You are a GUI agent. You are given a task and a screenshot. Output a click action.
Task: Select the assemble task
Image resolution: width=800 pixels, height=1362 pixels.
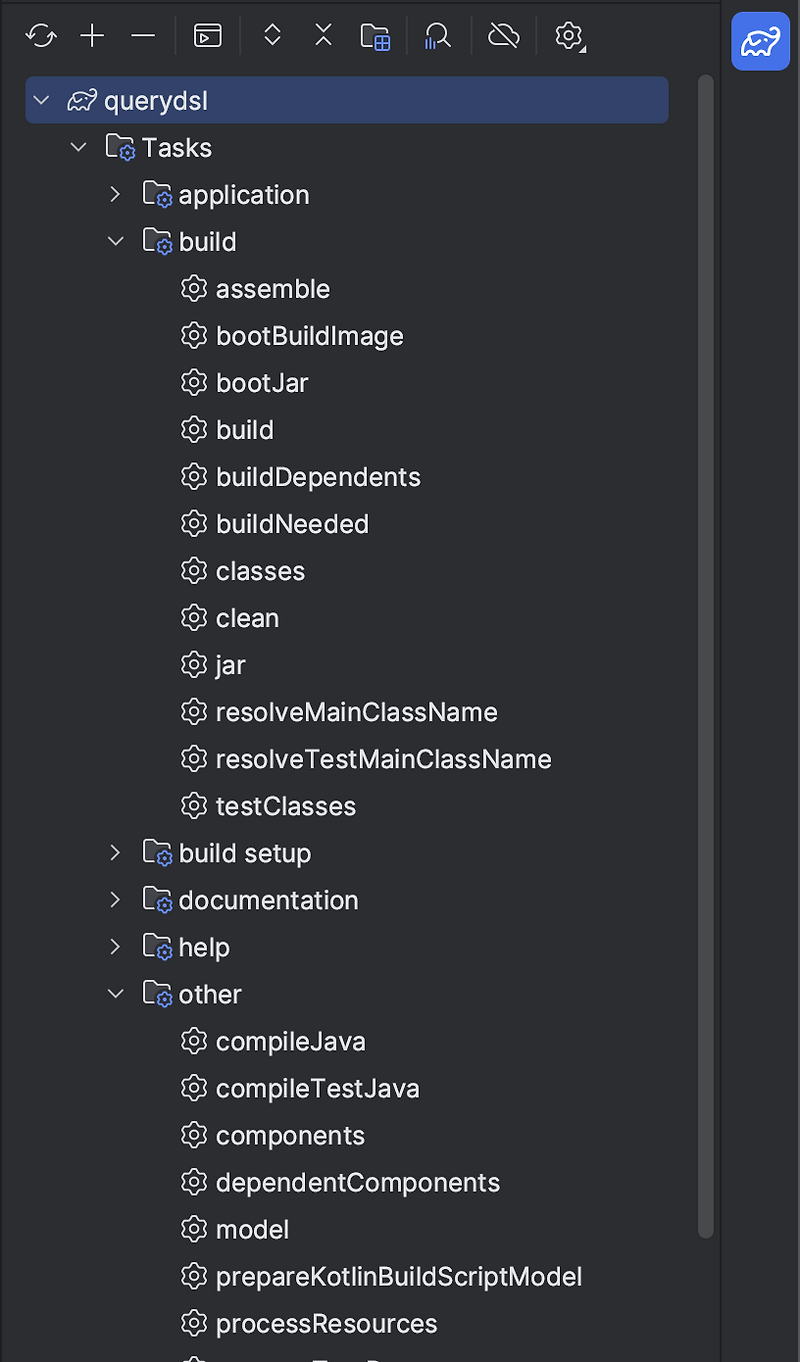pos(273,288)
